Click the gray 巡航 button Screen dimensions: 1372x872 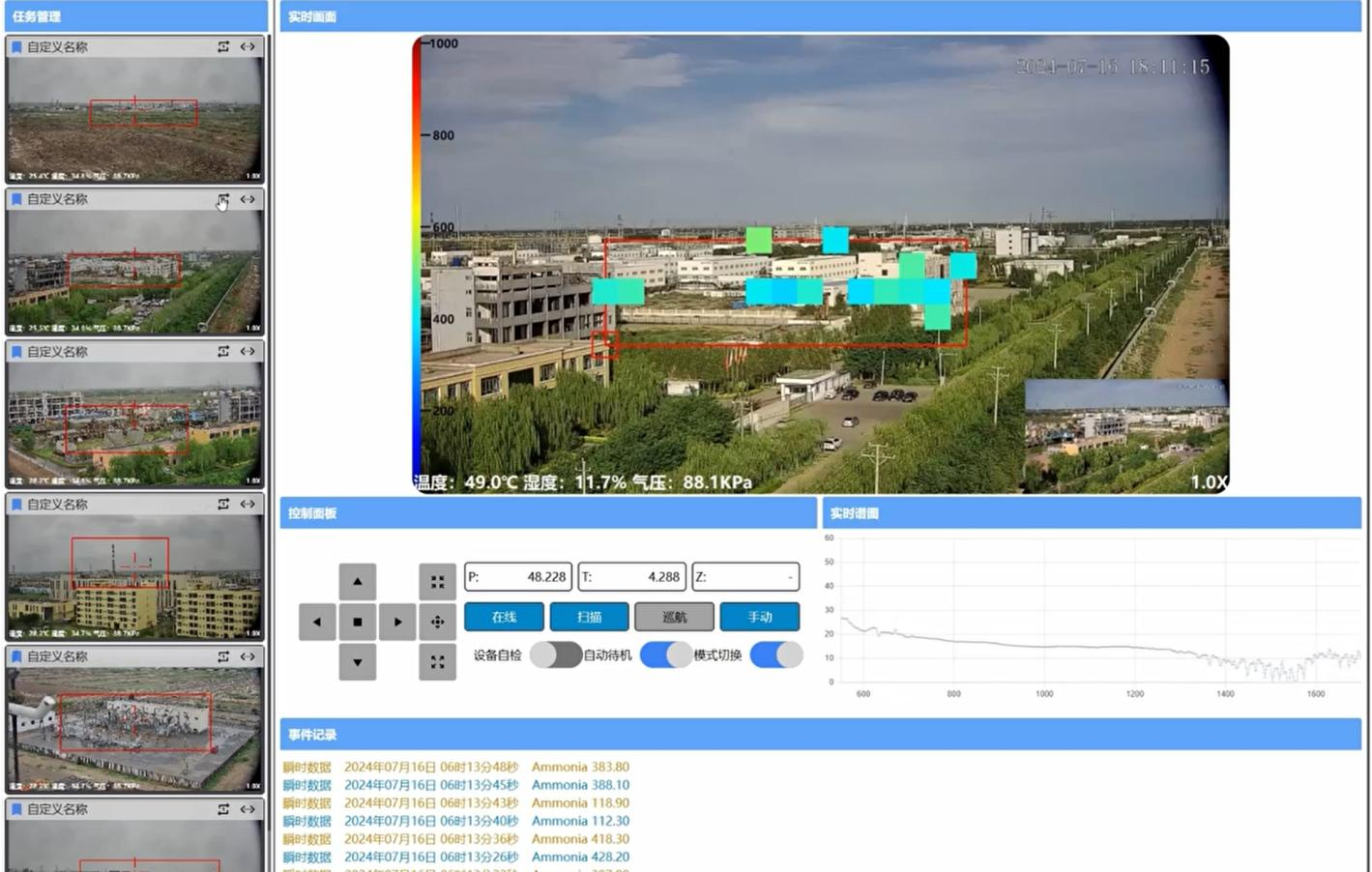(x=674, y=617)
